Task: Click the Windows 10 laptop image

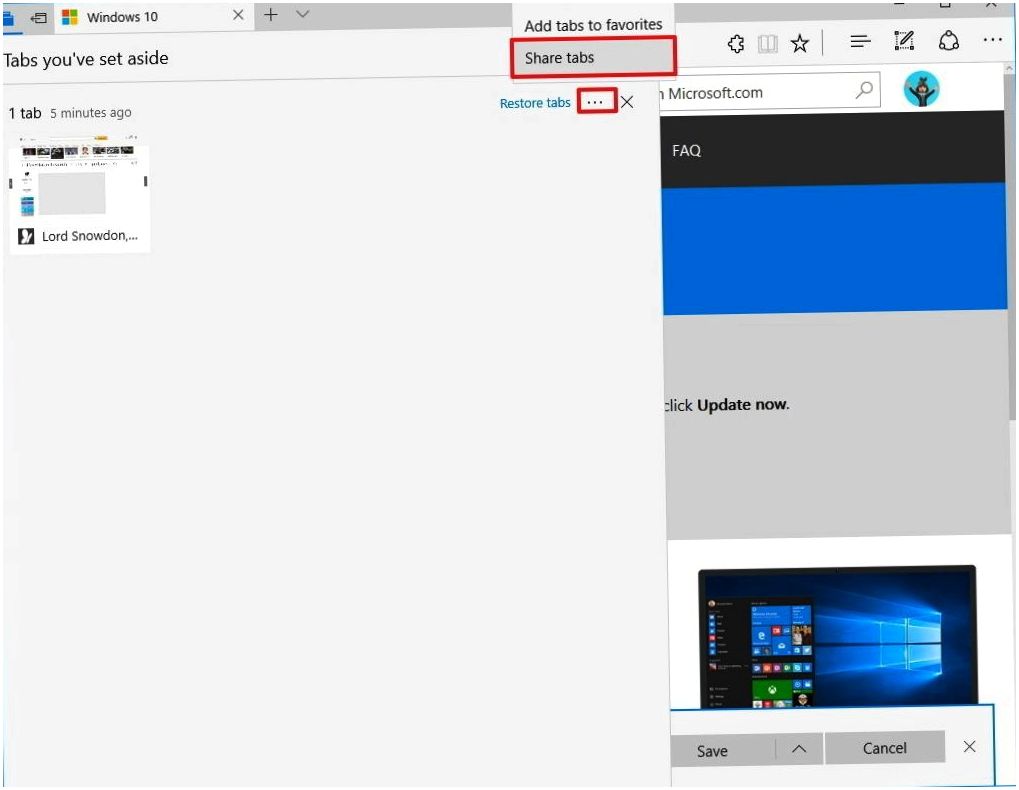Action: coord(837,637)
